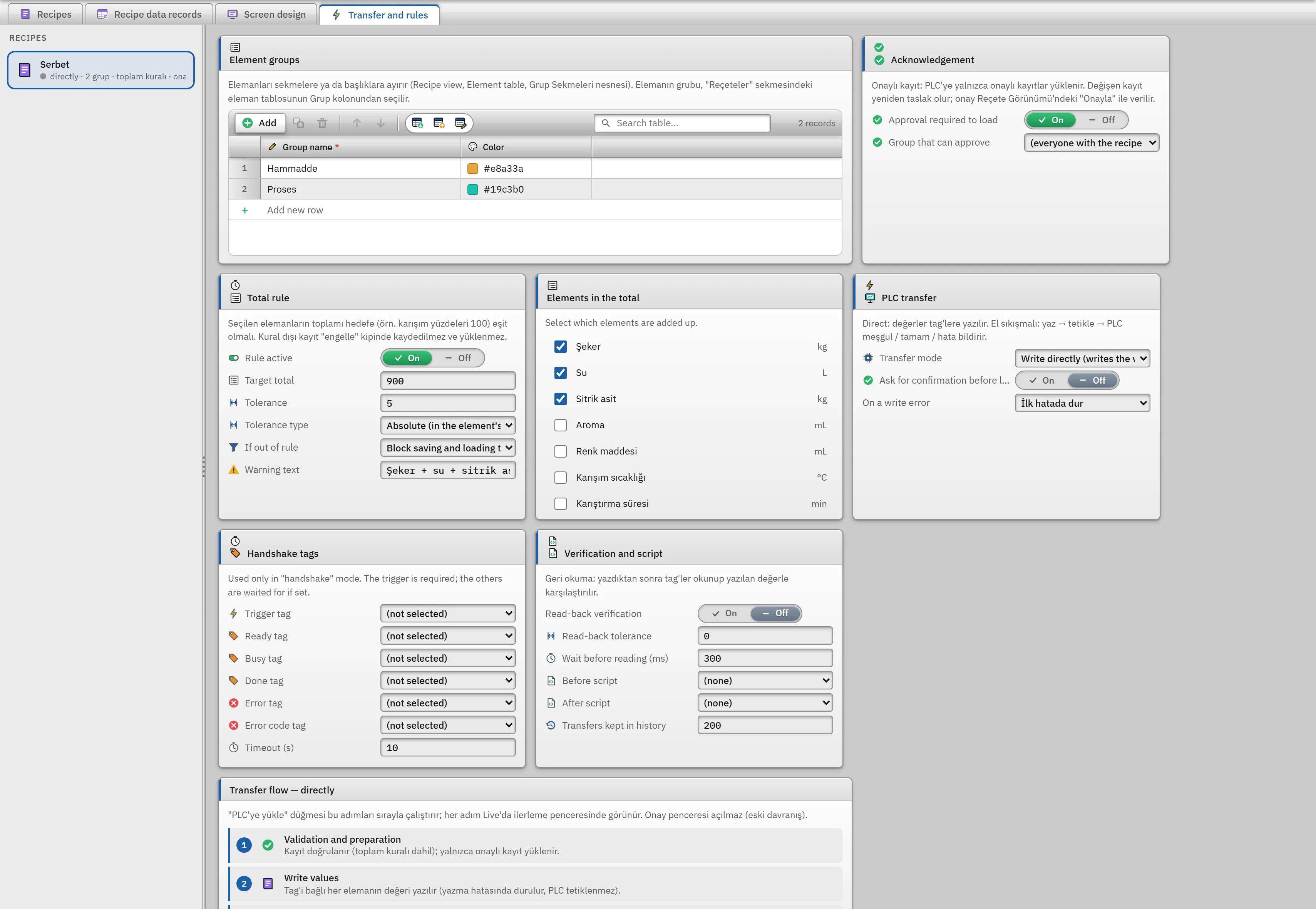The image size is (1316, 909).
Task: Uncheck the Sitrik asit checkbox
Action: [x=561, y=399]
